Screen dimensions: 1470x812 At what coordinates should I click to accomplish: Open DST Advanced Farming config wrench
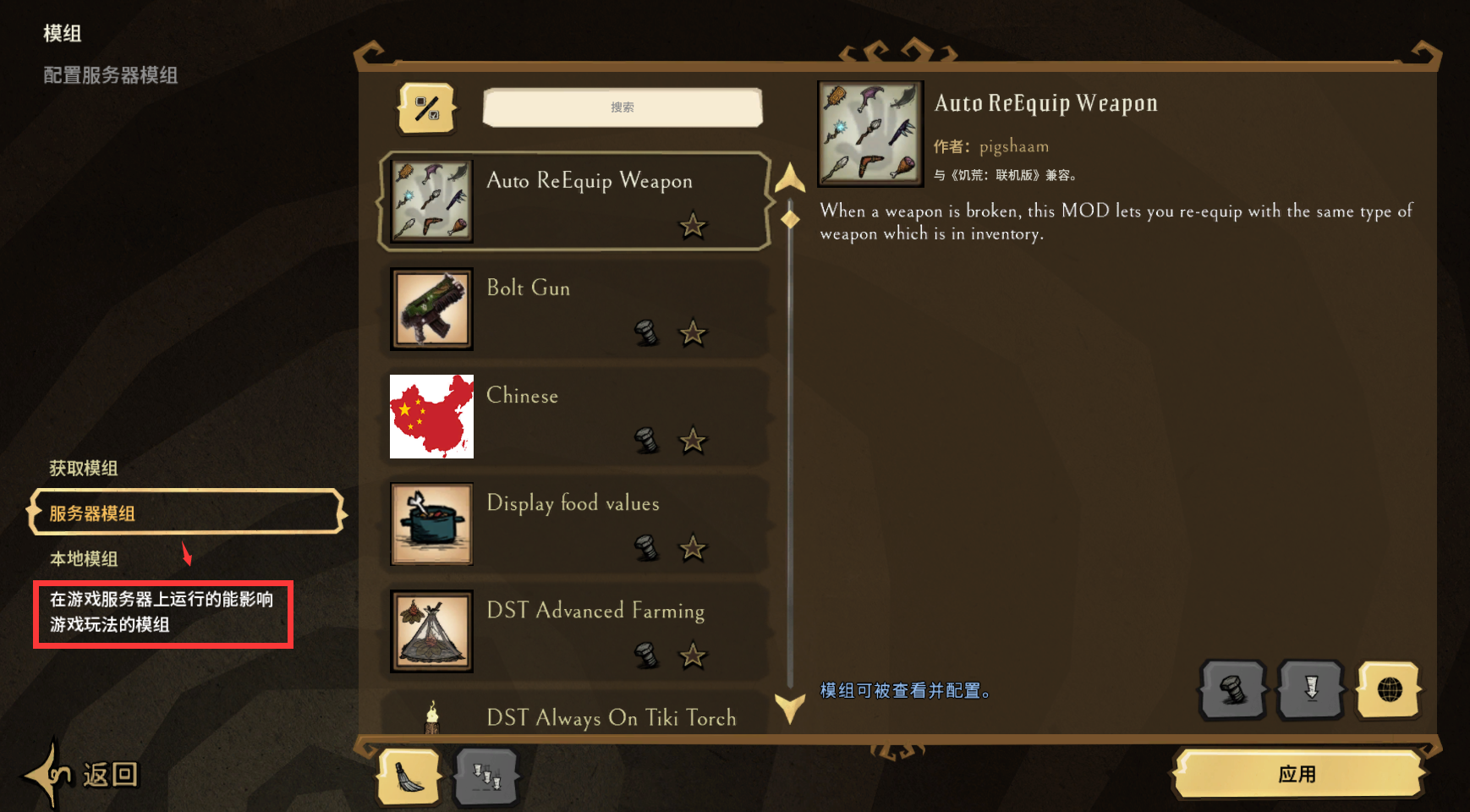tap(646, 656)
